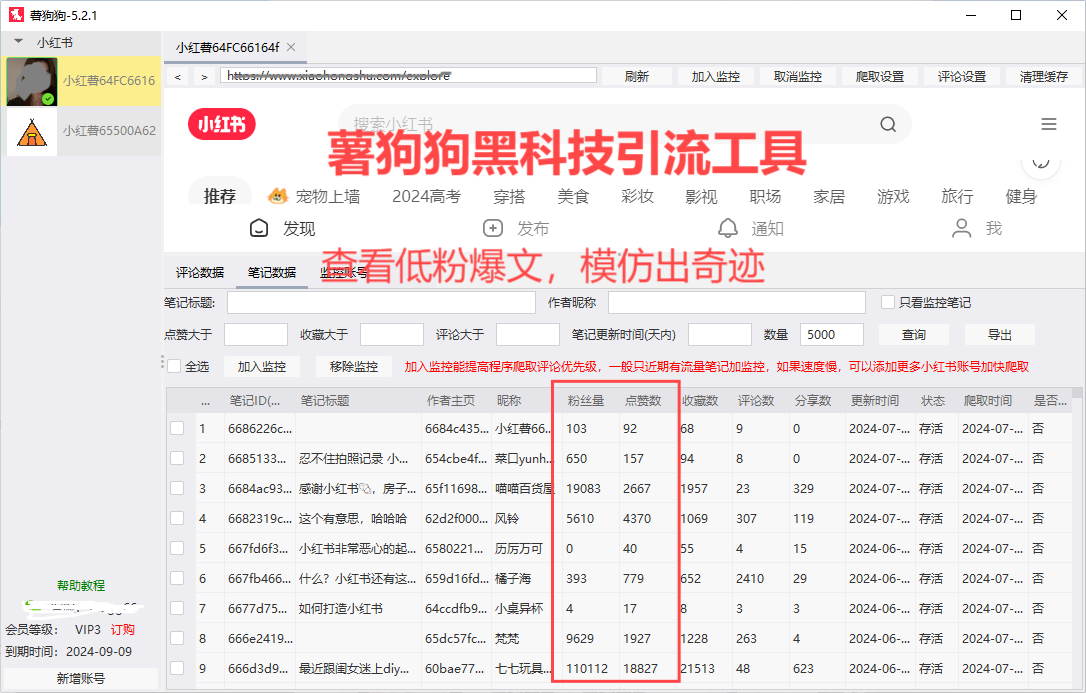Viewport: 1086px width, 693px height.
Task: Click the 导出 export button
Action: click(x=999, y=335)
